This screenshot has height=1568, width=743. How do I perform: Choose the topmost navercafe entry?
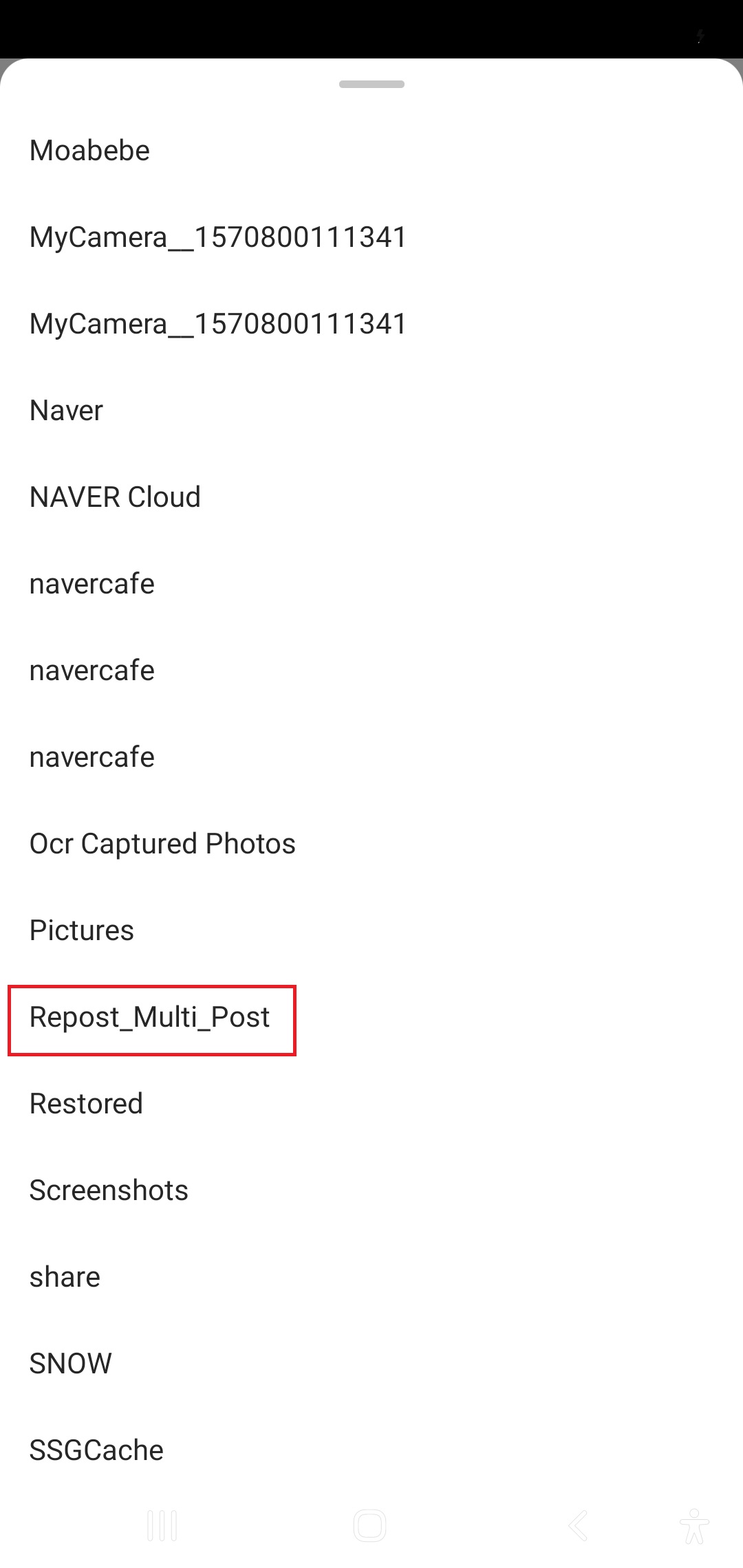371,584
